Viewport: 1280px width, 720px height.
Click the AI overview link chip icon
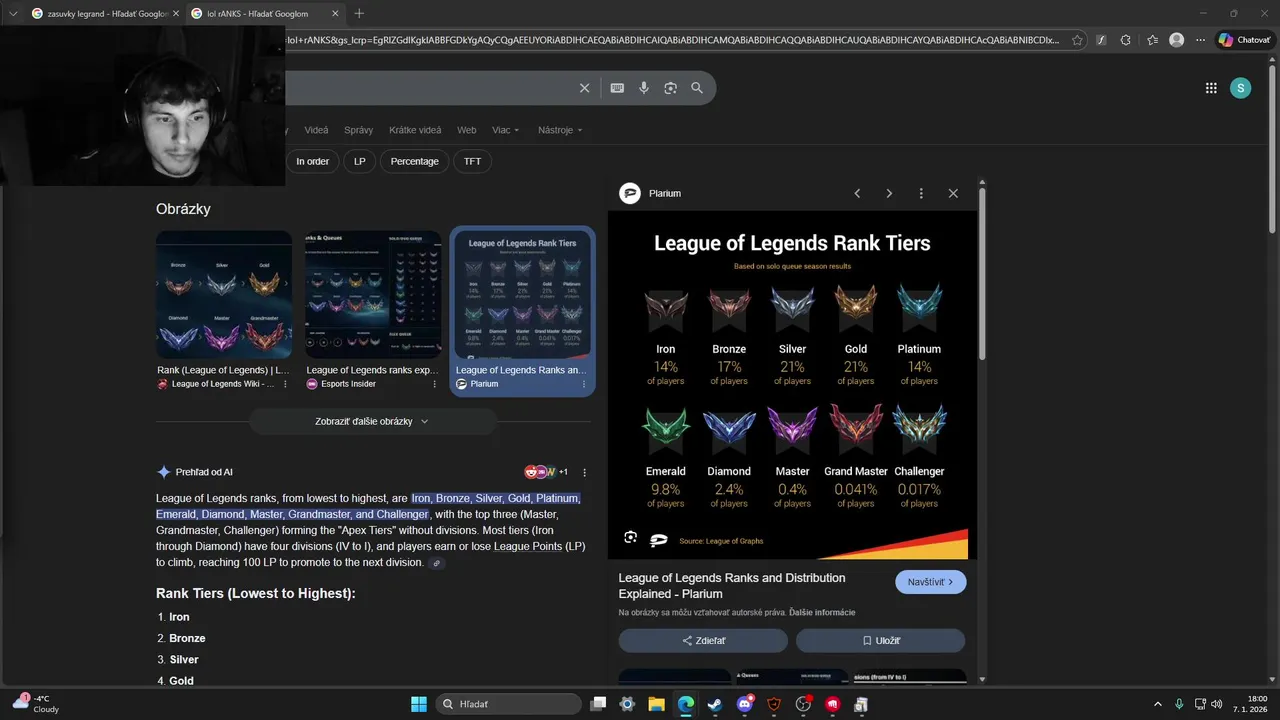tap(436, 563)
